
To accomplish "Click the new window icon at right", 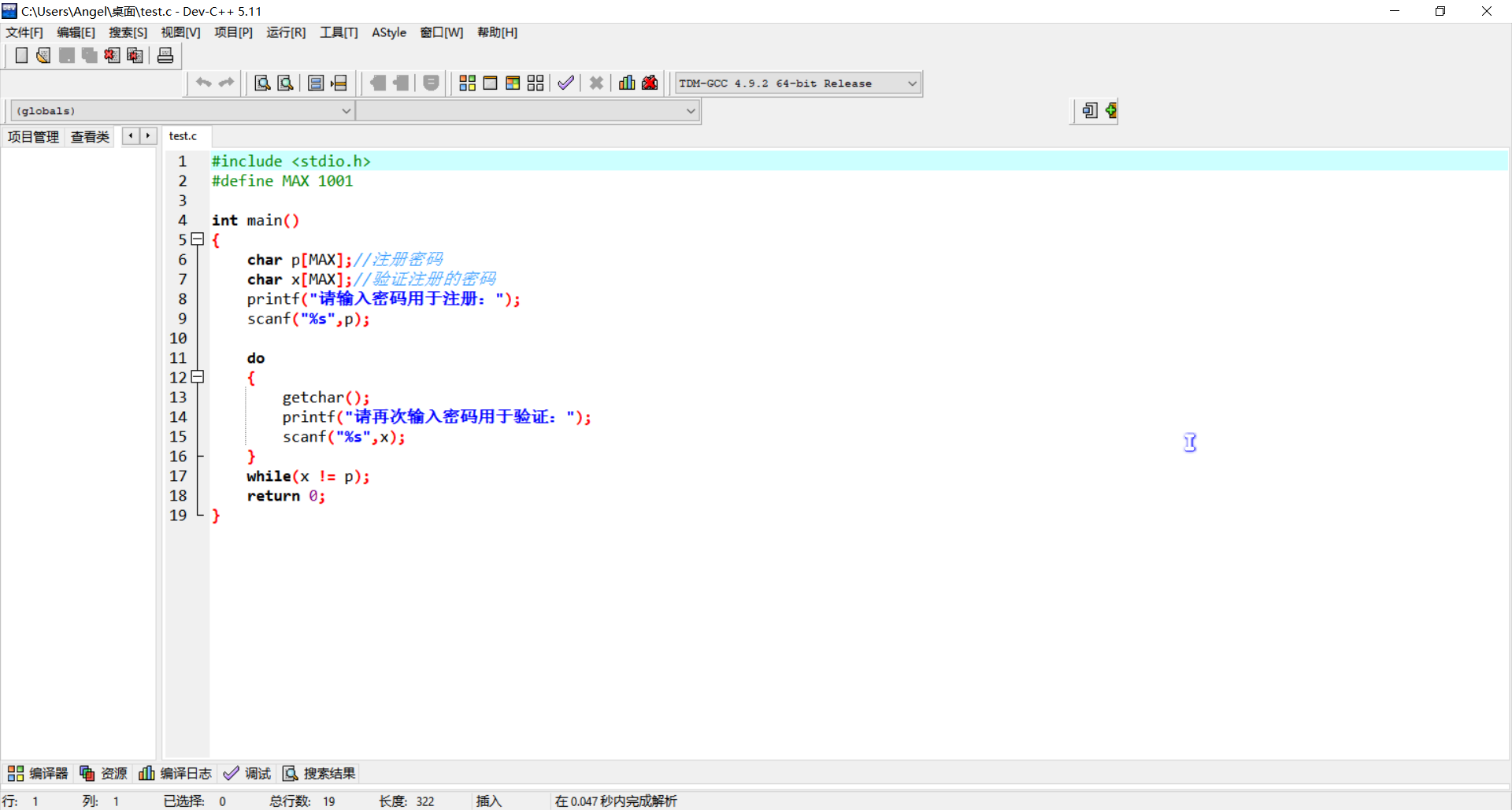I will [x=1089, y=110].
